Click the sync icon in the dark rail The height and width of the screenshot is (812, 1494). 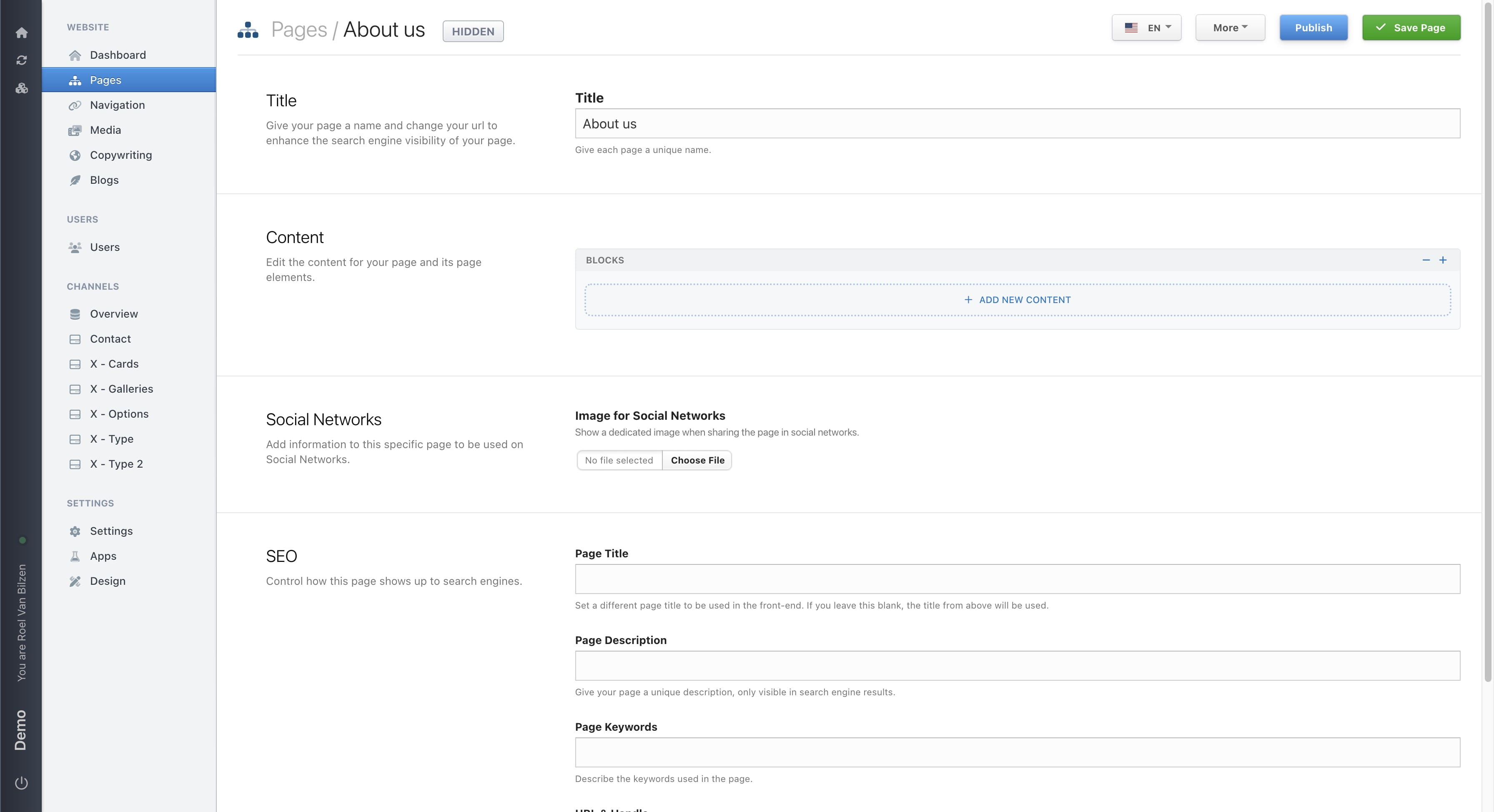coord(21,60)
